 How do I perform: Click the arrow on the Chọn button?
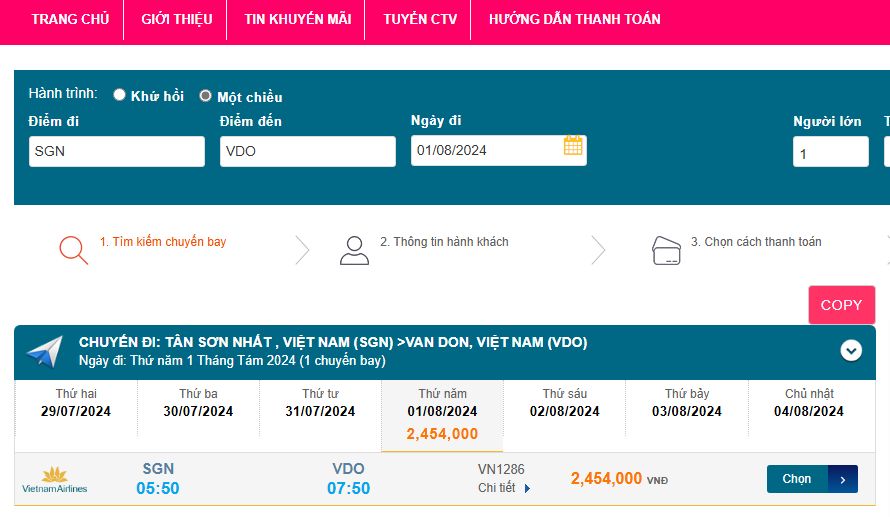tap(843, 479)
